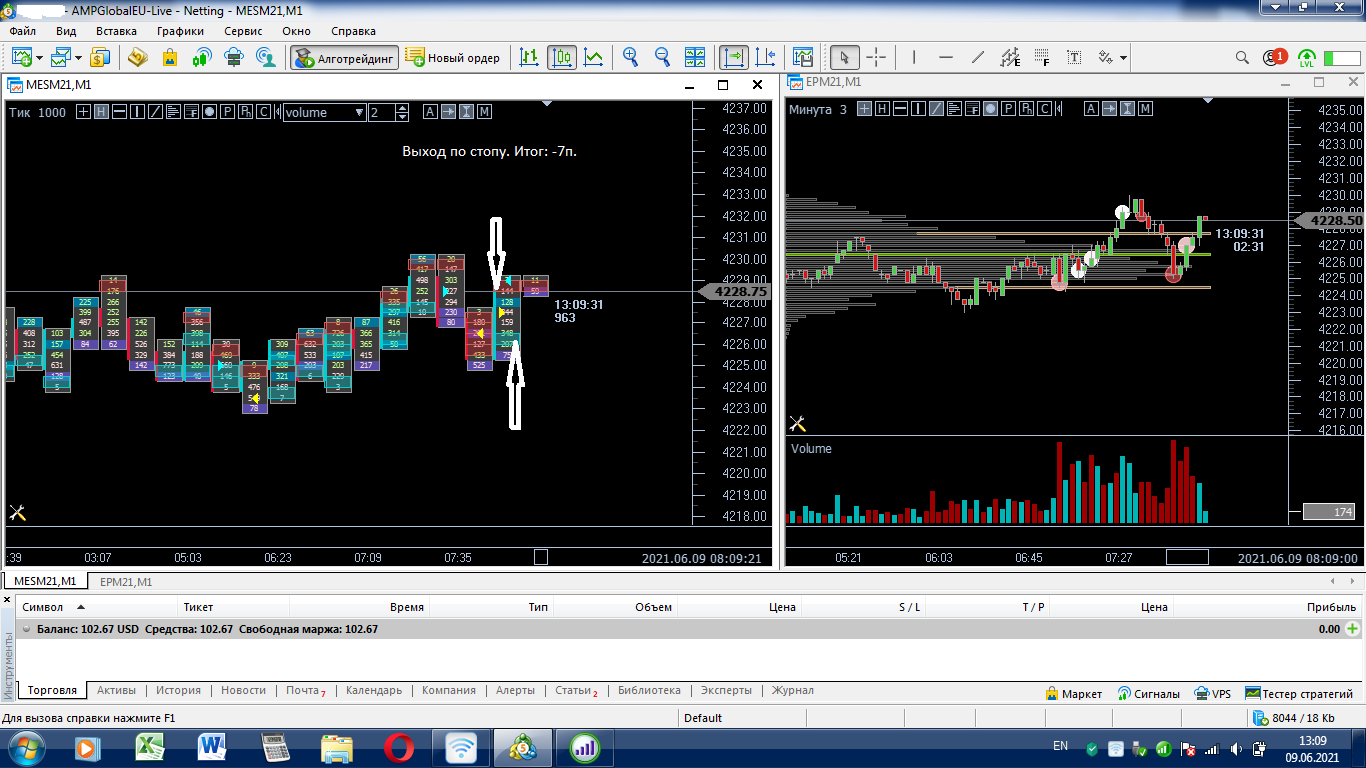
Task: Open the VPS cloud hosting toolbar icon
Action: tap(234, 57)
